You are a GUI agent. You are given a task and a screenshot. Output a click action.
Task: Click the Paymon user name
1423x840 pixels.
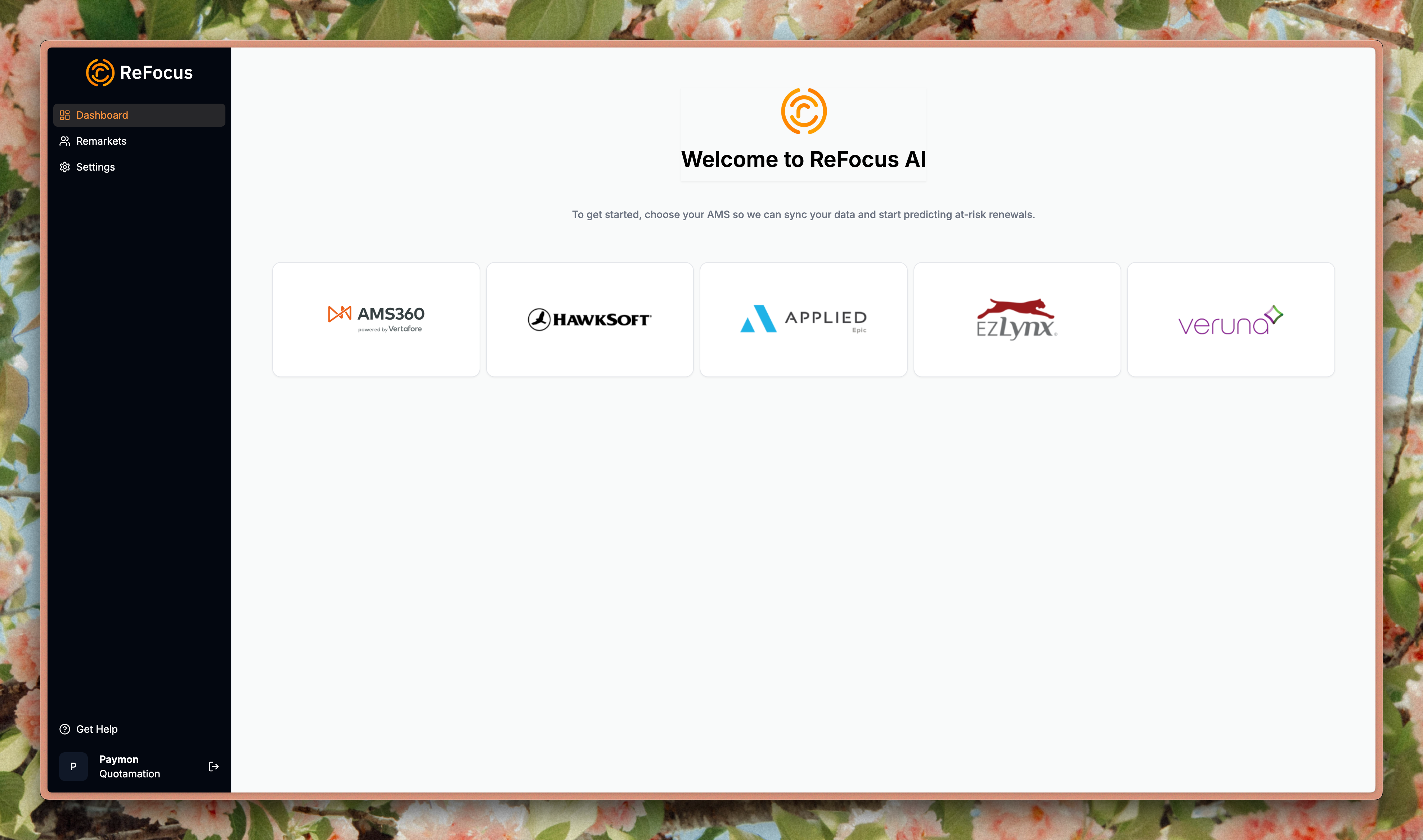(x=119, y=759)
